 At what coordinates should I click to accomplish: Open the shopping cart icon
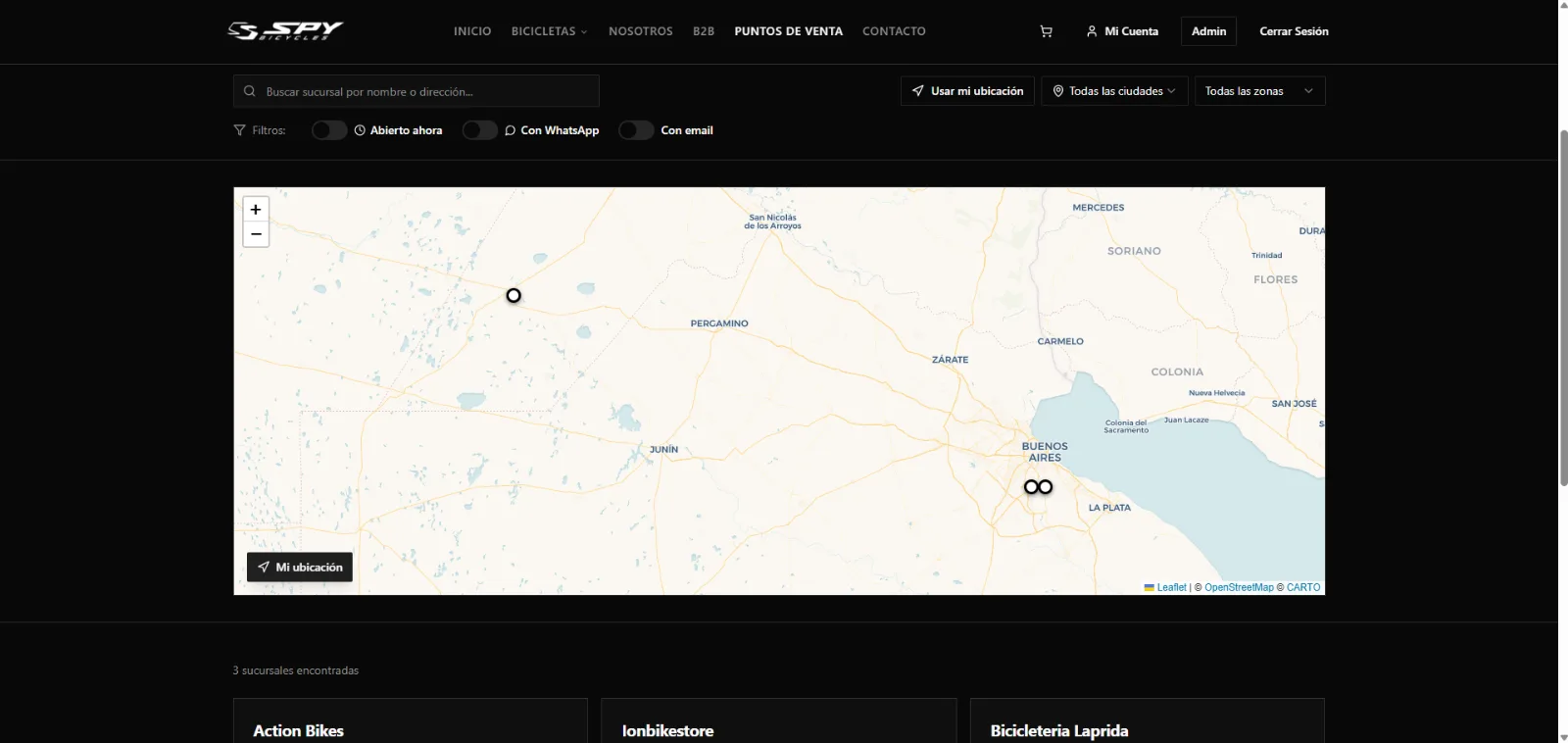[x=1046, y=31]
